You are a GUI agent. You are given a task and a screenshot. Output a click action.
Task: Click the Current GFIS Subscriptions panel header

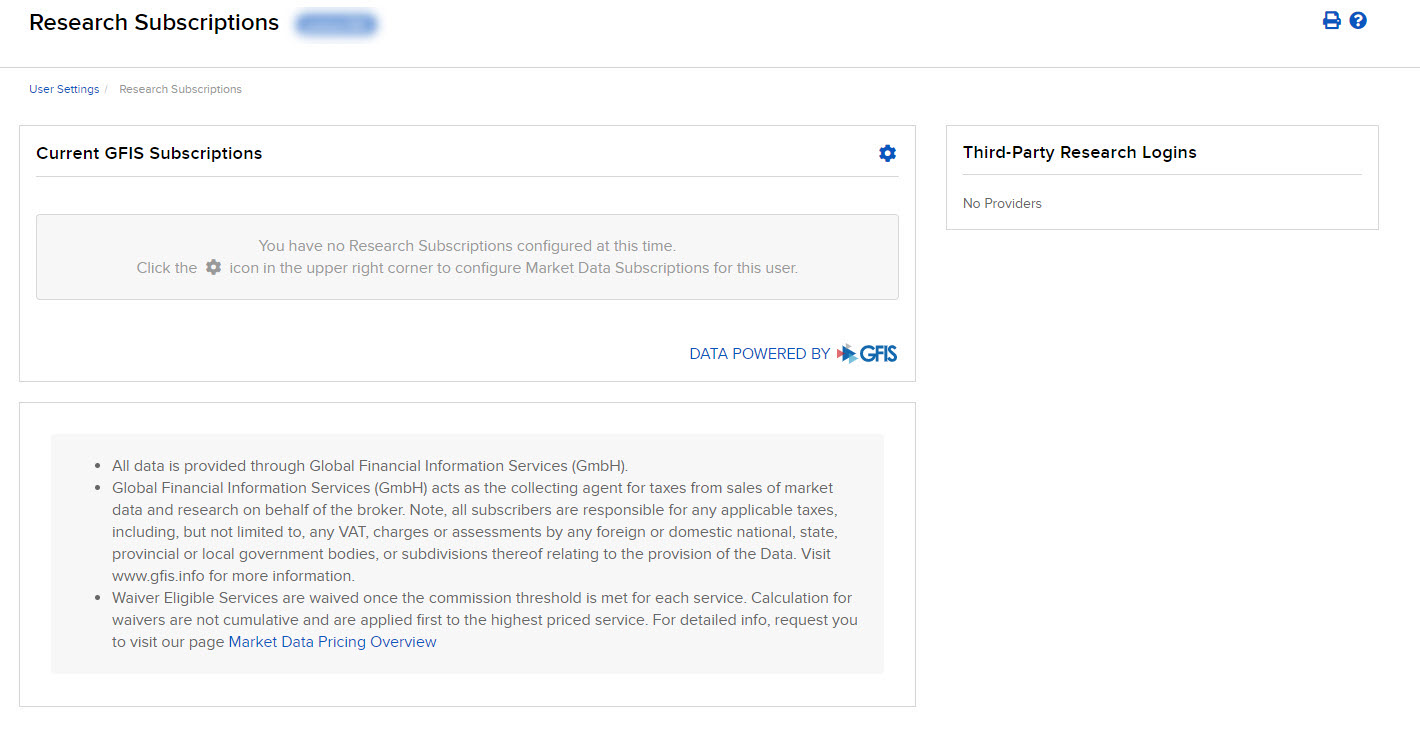pyautogui.click(x=149, y=153)
